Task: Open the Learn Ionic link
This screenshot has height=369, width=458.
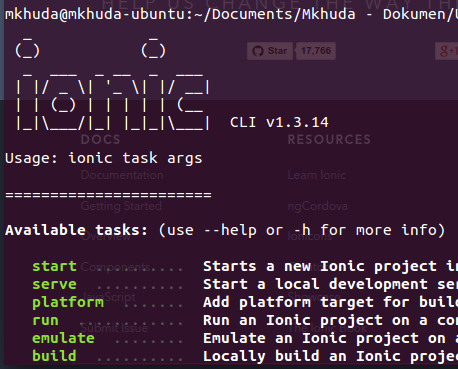Action: coord(317,175)
